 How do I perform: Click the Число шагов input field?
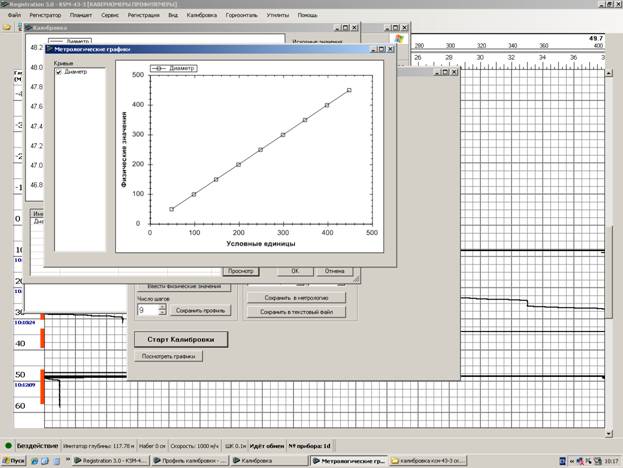point(148,310)
